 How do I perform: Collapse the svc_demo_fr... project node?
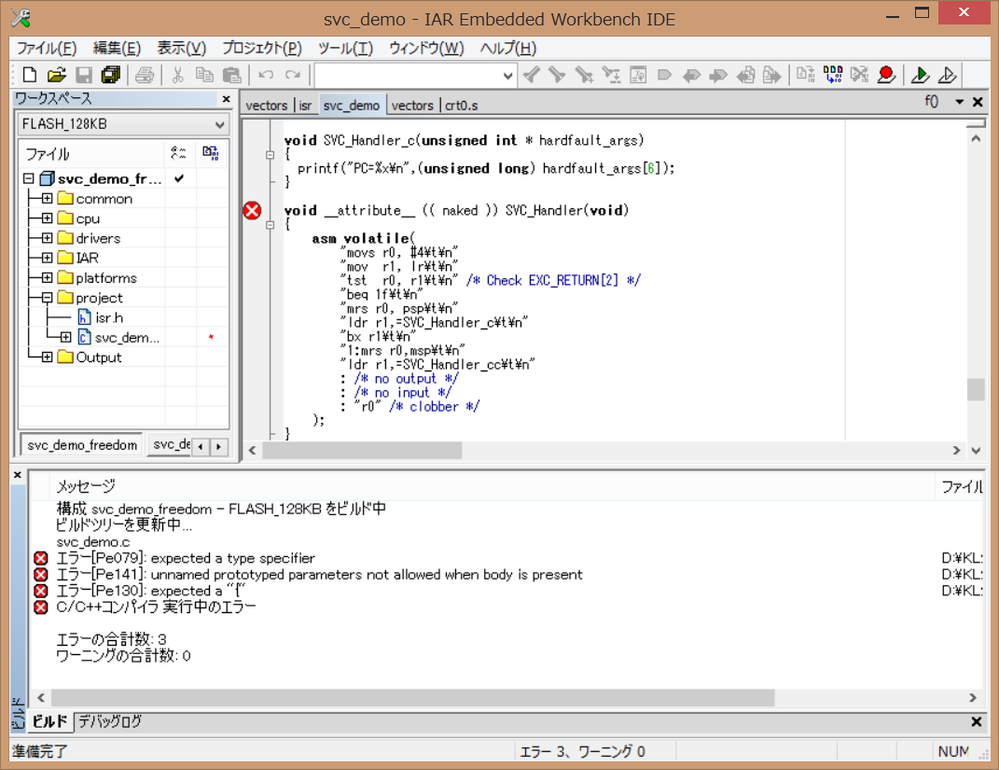[x=28, y=179]
